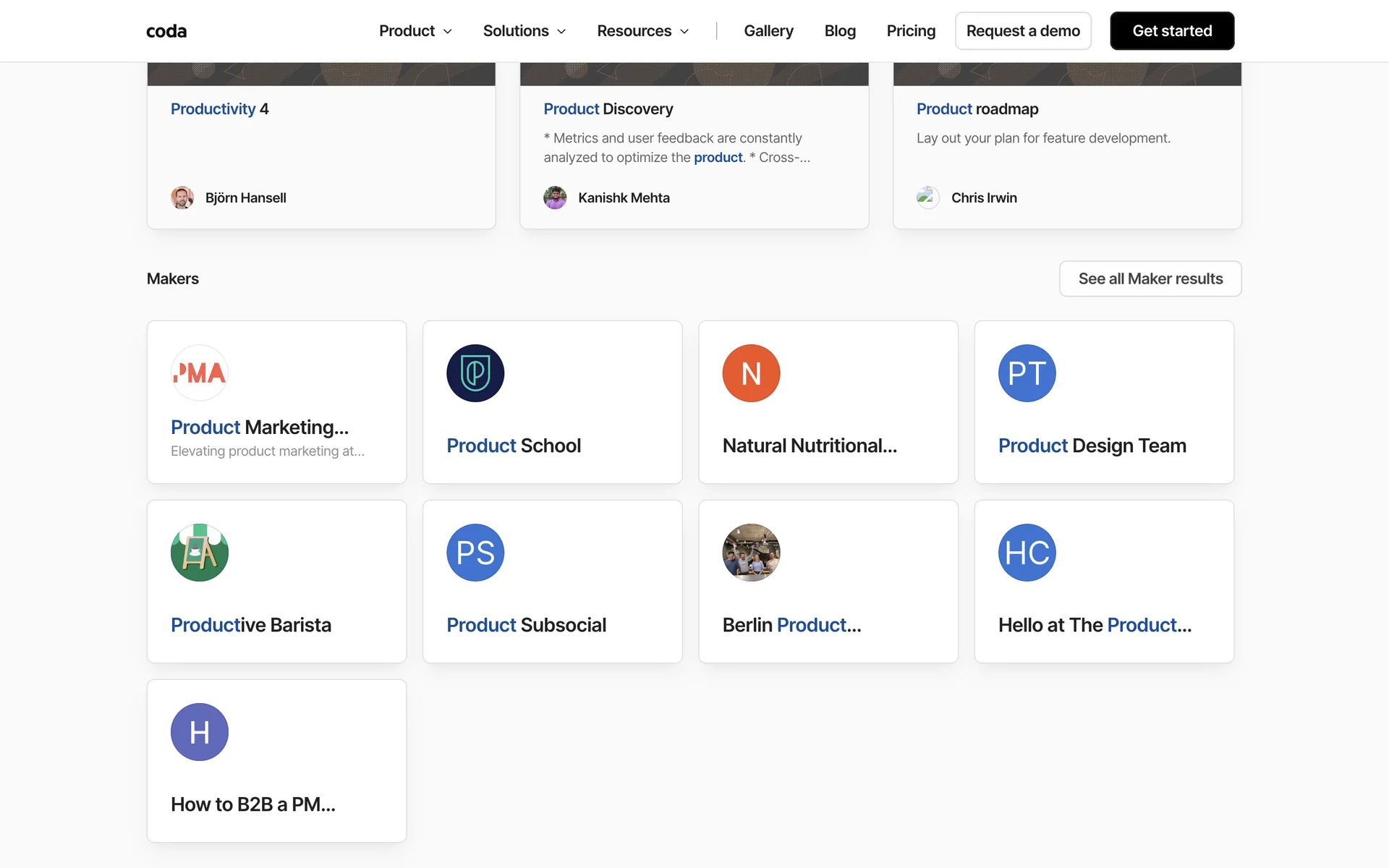Click the Get started button

coord(1172,31)
